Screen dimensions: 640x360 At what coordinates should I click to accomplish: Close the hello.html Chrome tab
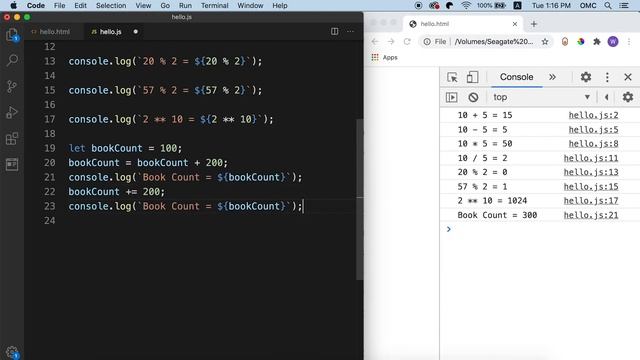(x=515, y=24)
